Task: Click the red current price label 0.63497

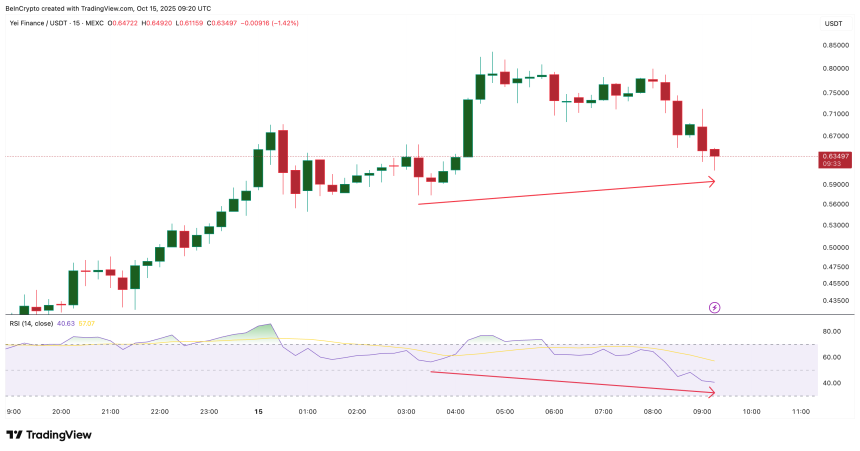Action: click(x=835, y=156)
